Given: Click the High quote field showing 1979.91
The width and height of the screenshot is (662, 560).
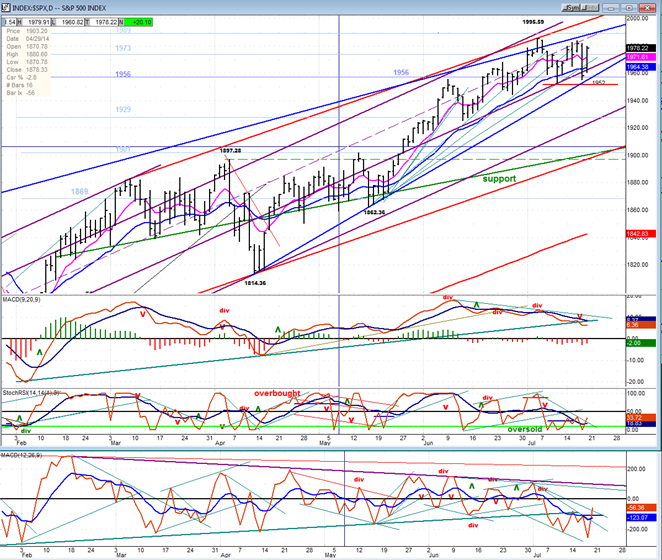Looking at the screenshot, I should (x=36, y=22).
